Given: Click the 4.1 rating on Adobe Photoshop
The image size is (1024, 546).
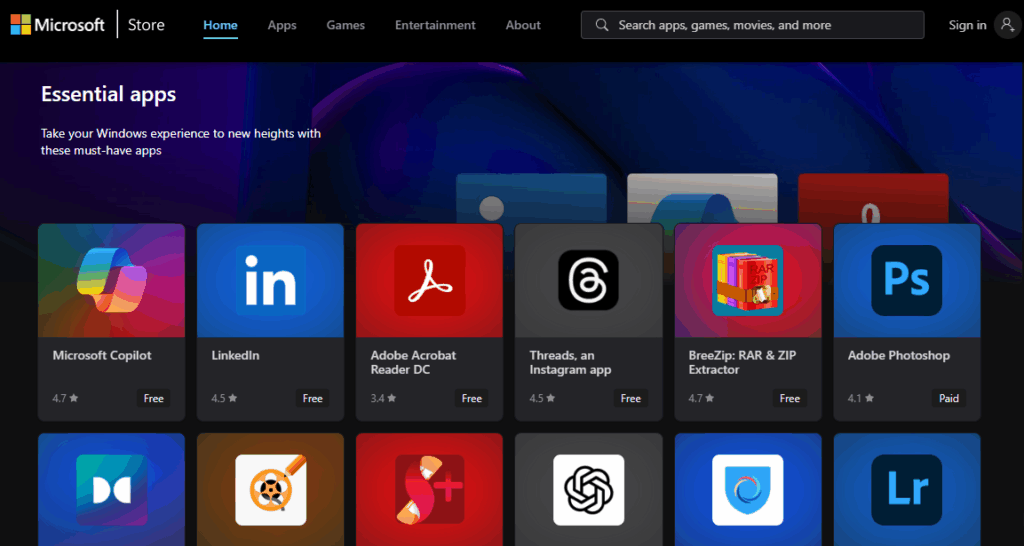Looking at the screenshot, I should coord(860,398).
